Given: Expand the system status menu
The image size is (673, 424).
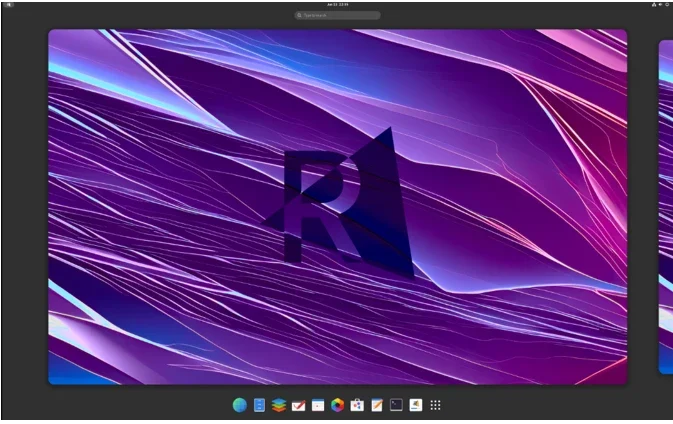Looking at the screenshot, I should tap(659, 4).
